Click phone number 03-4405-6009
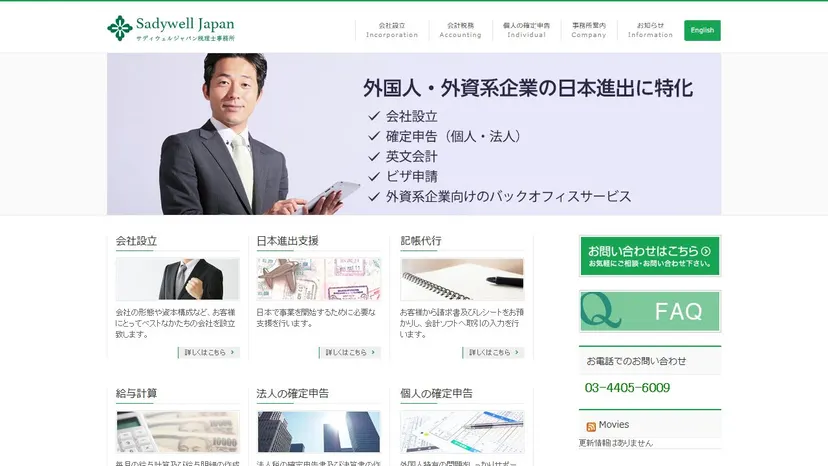Image resolution: width=828 pixels, height=466 pixels. point(627,388)
